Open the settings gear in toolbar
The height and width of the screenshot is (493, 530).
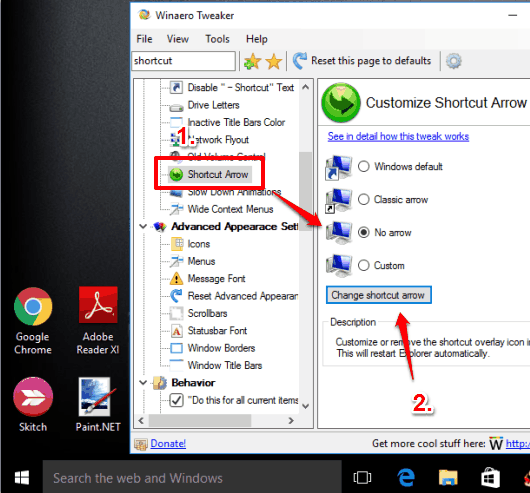pos(453,61)
